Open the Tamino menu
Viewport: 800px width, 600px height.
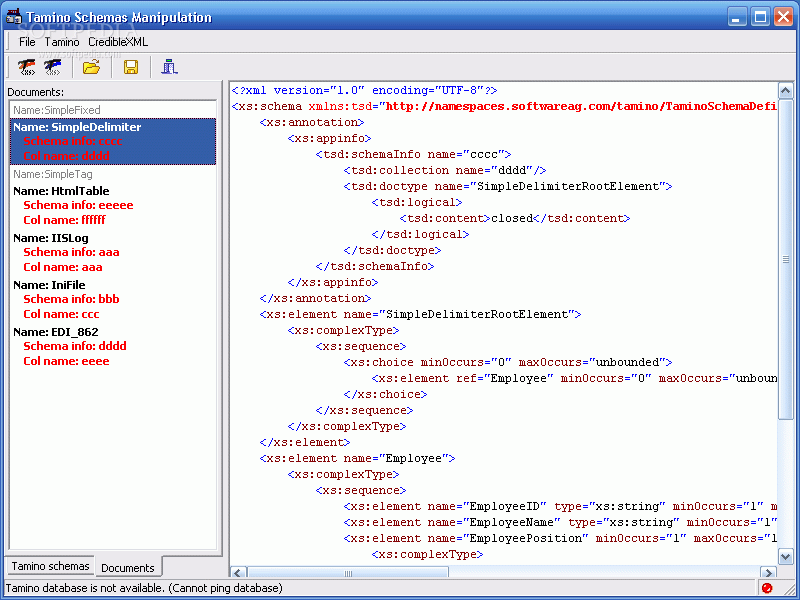pyautogui.click(x=62, y=42)
